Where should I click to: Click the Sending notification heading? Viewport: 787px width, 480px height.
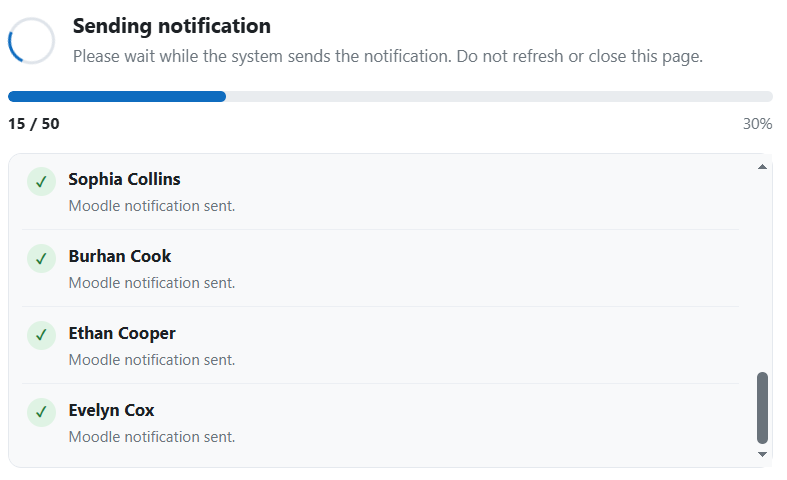click(x=172, y=26)
